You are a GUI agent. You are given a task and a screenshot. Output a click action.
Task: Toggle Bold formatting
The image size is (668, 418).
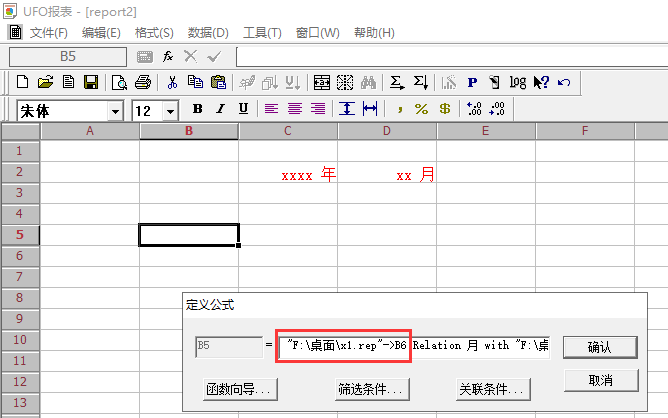(197, 109)
